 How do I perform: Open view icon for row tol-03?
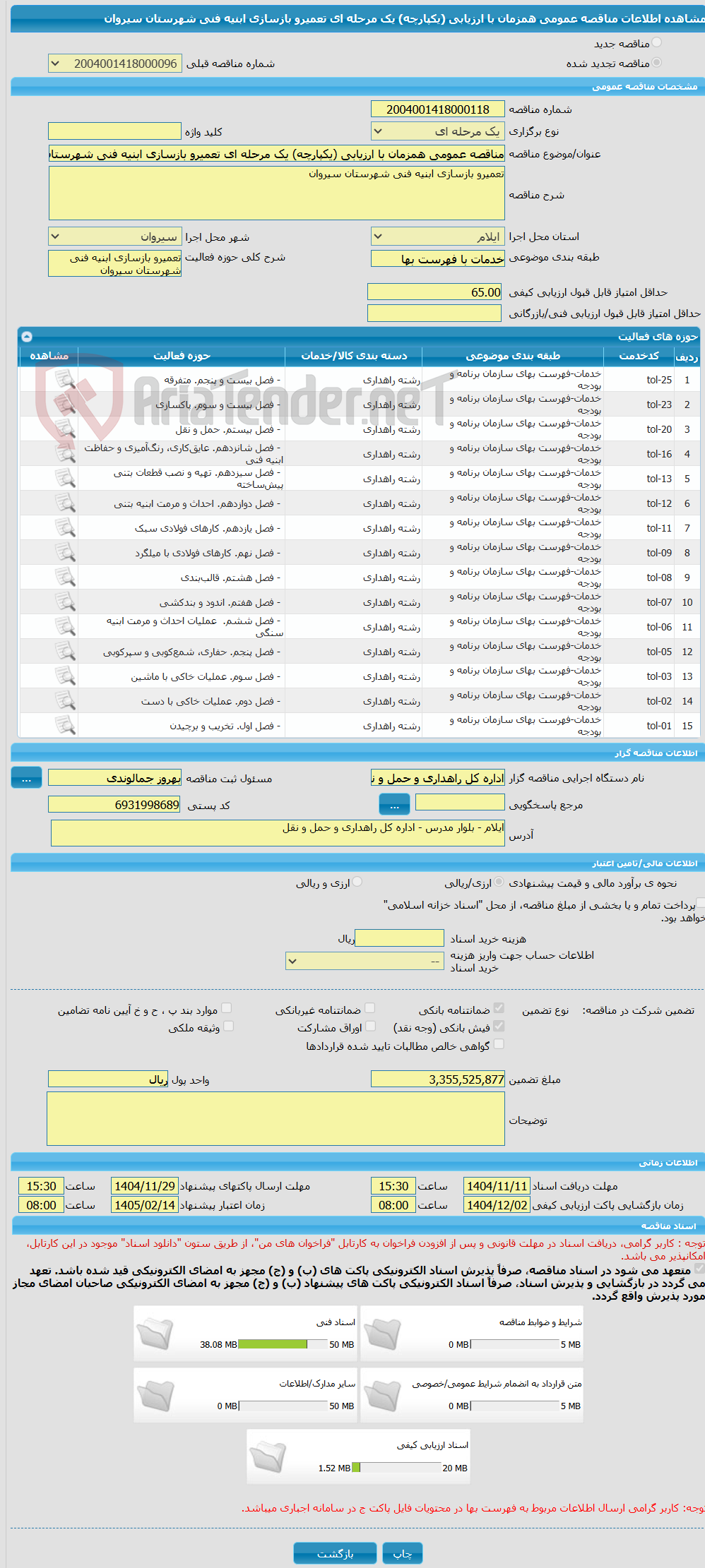65,676
